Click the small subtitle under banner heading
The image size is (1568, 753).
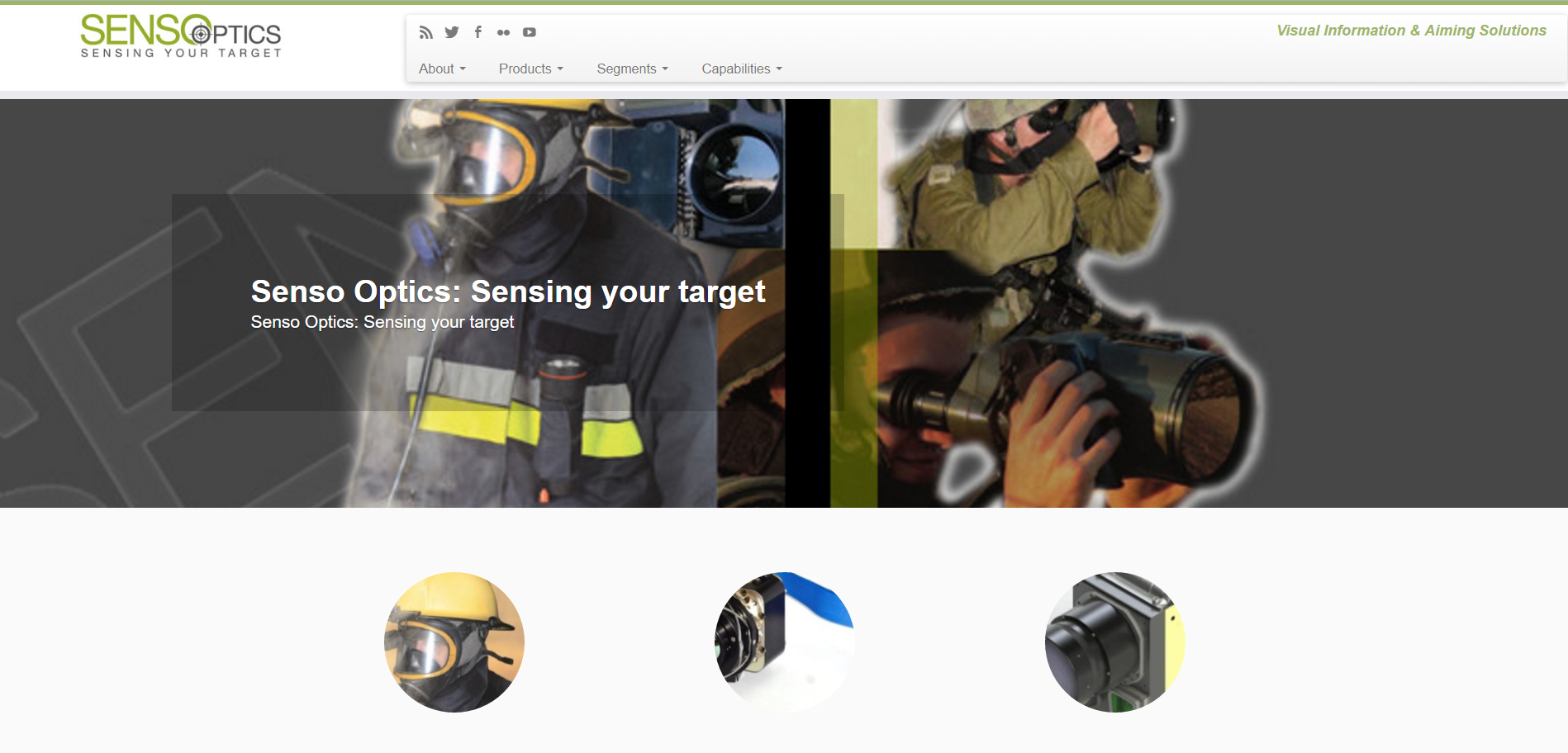pyautogui.click(x=382, y=322)
